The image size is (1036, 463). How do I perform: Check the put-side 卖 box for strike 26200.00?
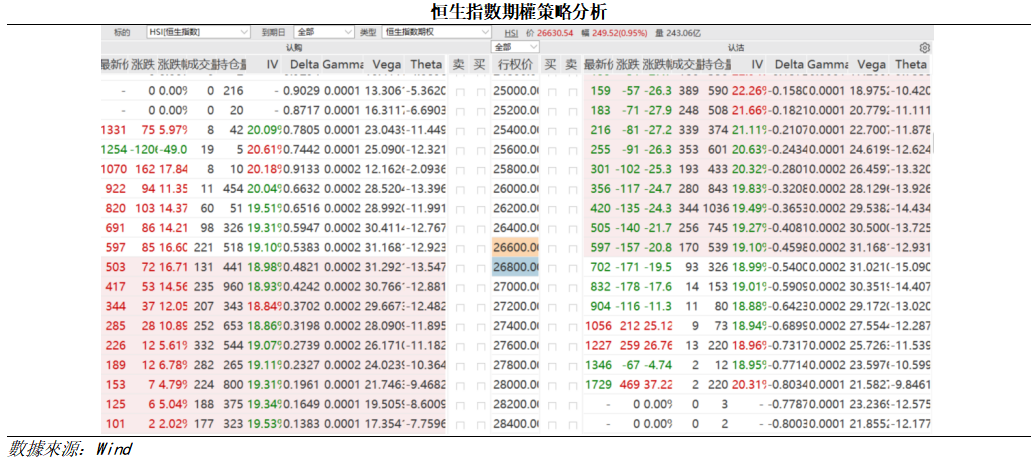pyautogui.click(x=572, y=208)
